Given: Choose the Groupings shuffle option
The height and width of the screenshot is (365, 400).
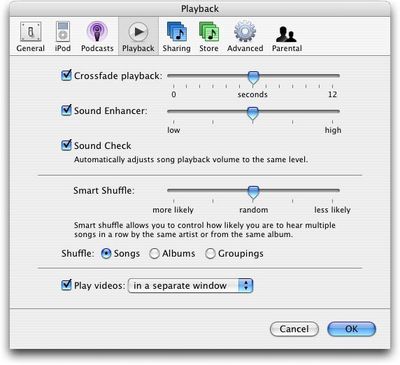Looking at the screenshot, I should [x=210, y=254].
